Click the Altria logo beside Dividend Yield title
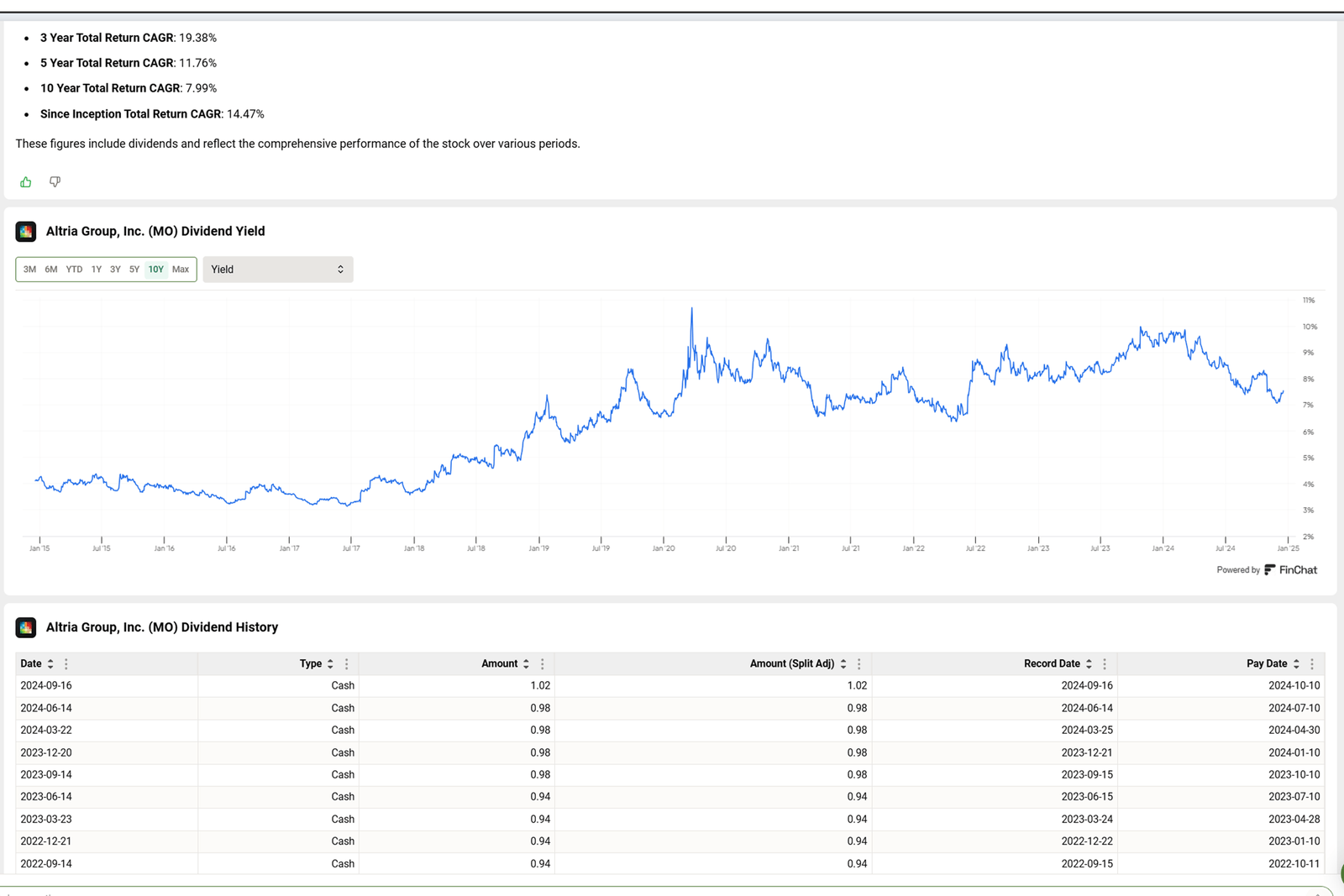 pyautogui.click(x=26, y=231)
